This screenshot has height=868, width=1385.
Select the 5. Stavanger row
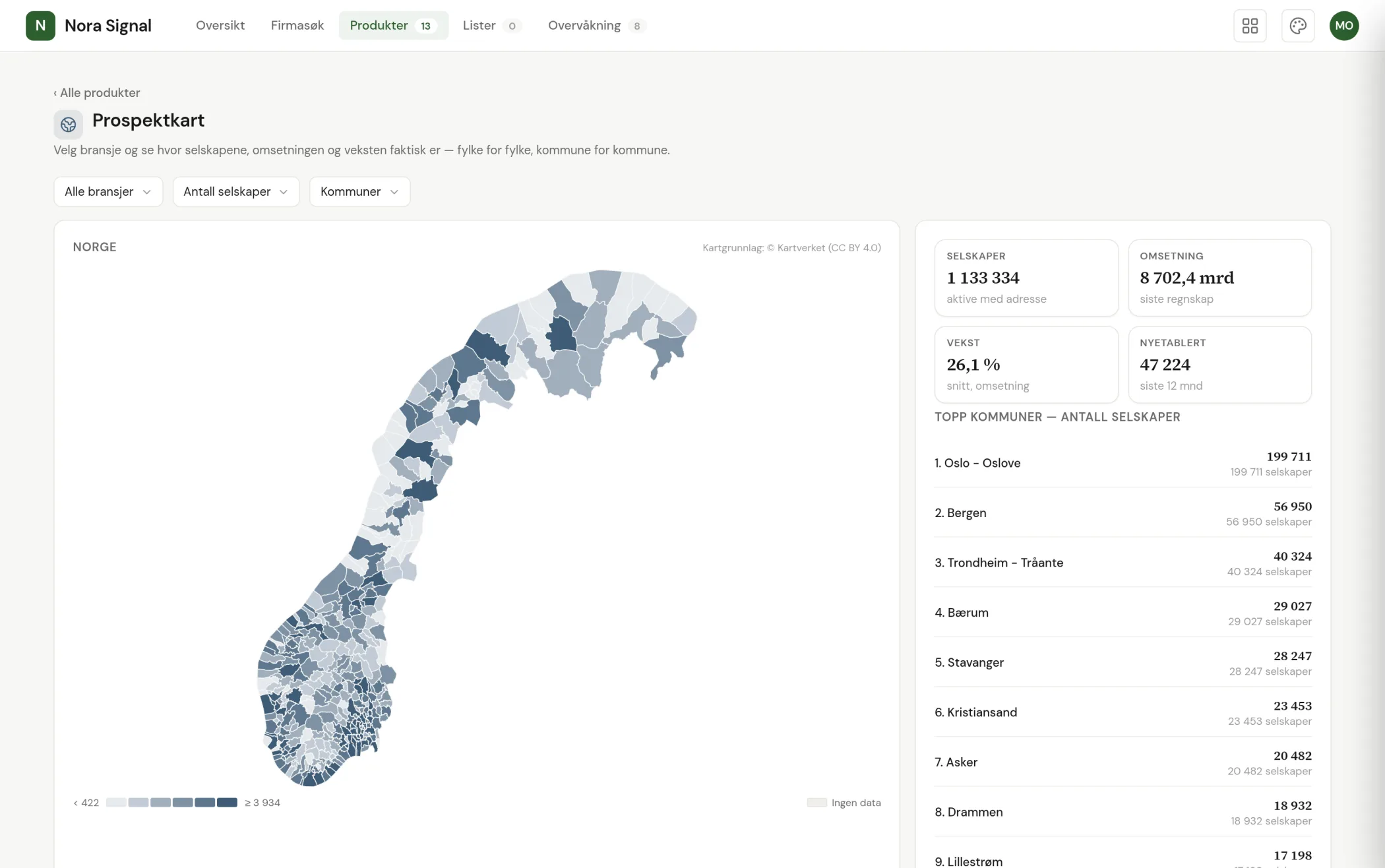1123,662
